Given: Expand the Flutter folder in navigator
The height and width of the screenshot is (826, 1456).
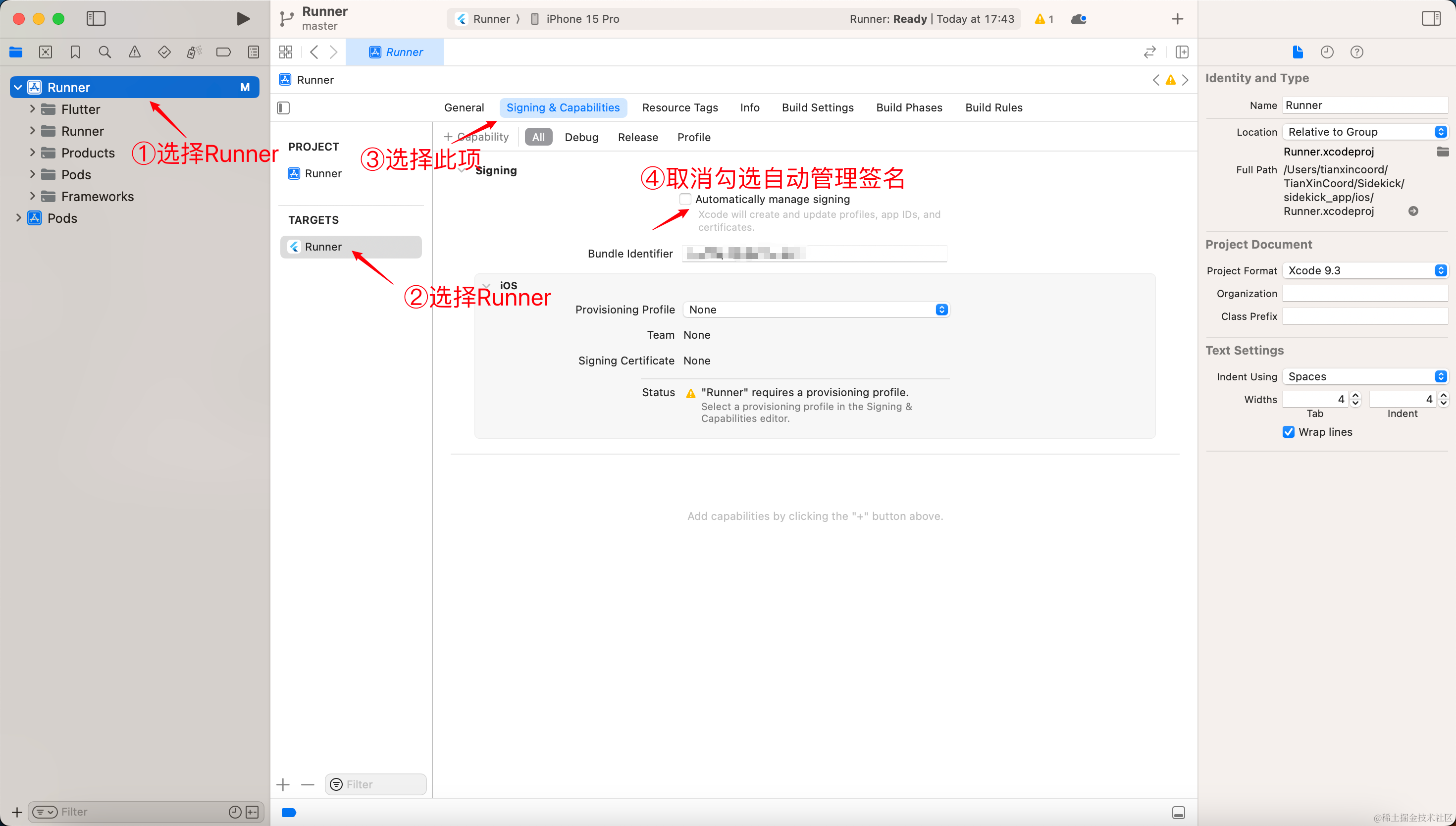Looking at the screenshot, I should pos(32,109).
